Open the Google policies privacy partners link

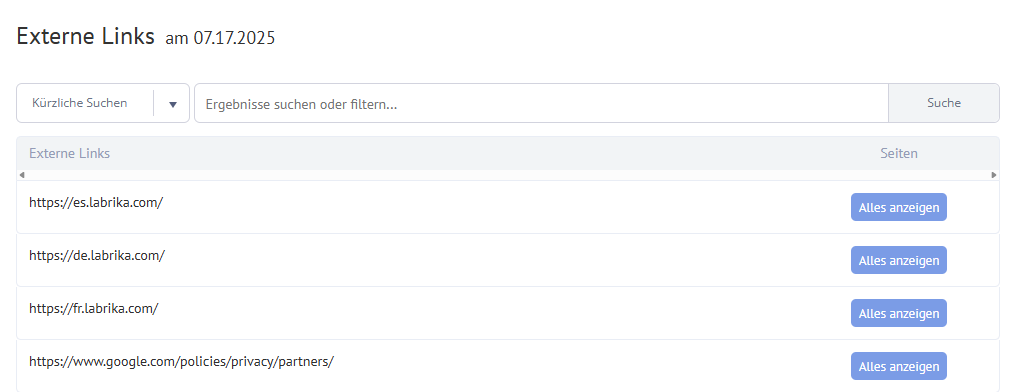click(181, 362)
